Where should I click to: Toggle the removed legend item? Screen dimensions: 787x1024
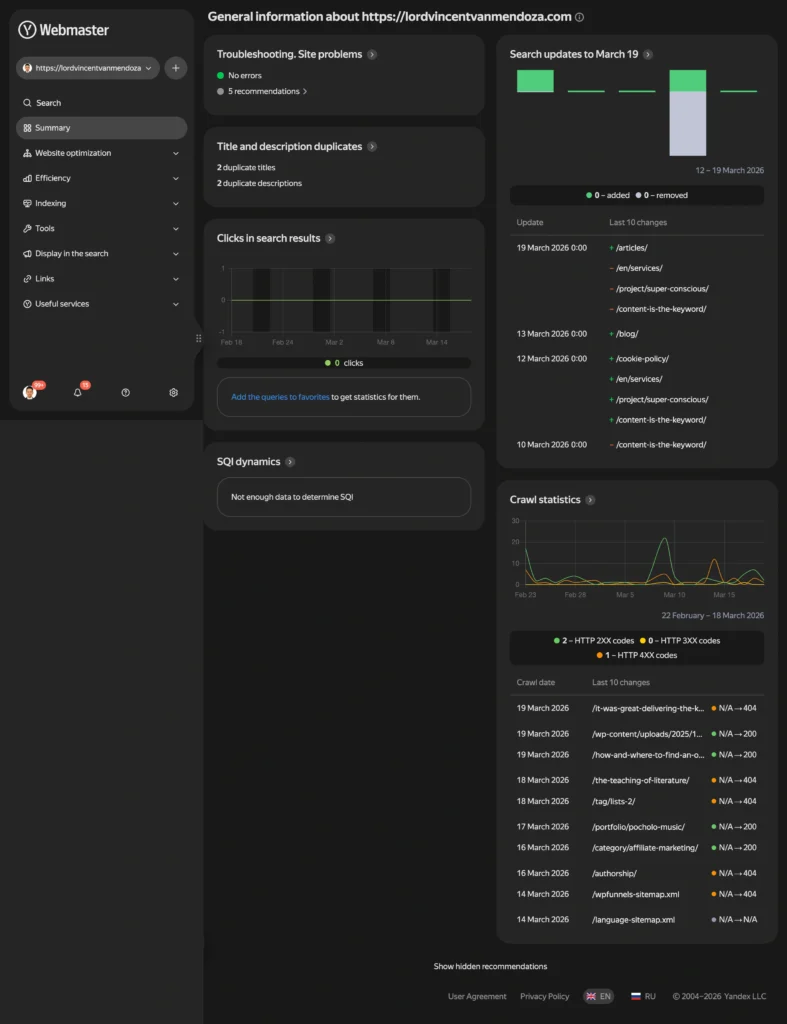[662, 195]
